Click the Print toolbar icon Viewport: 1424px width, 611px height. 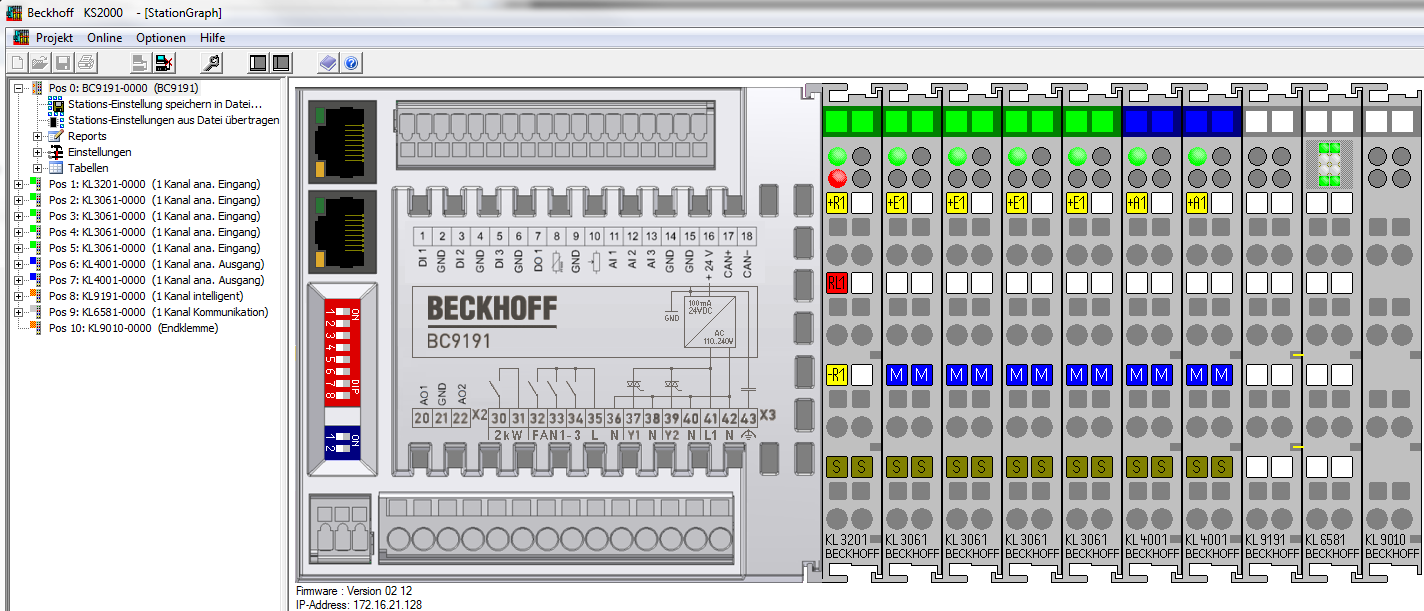[86, 63]
